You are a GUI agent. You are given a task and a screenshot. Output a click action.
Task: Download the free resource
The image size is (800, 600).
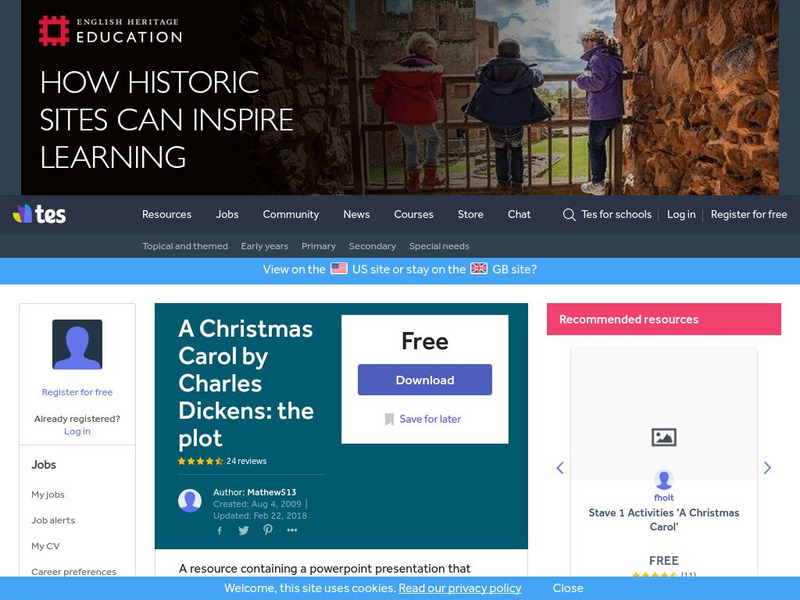424,380
